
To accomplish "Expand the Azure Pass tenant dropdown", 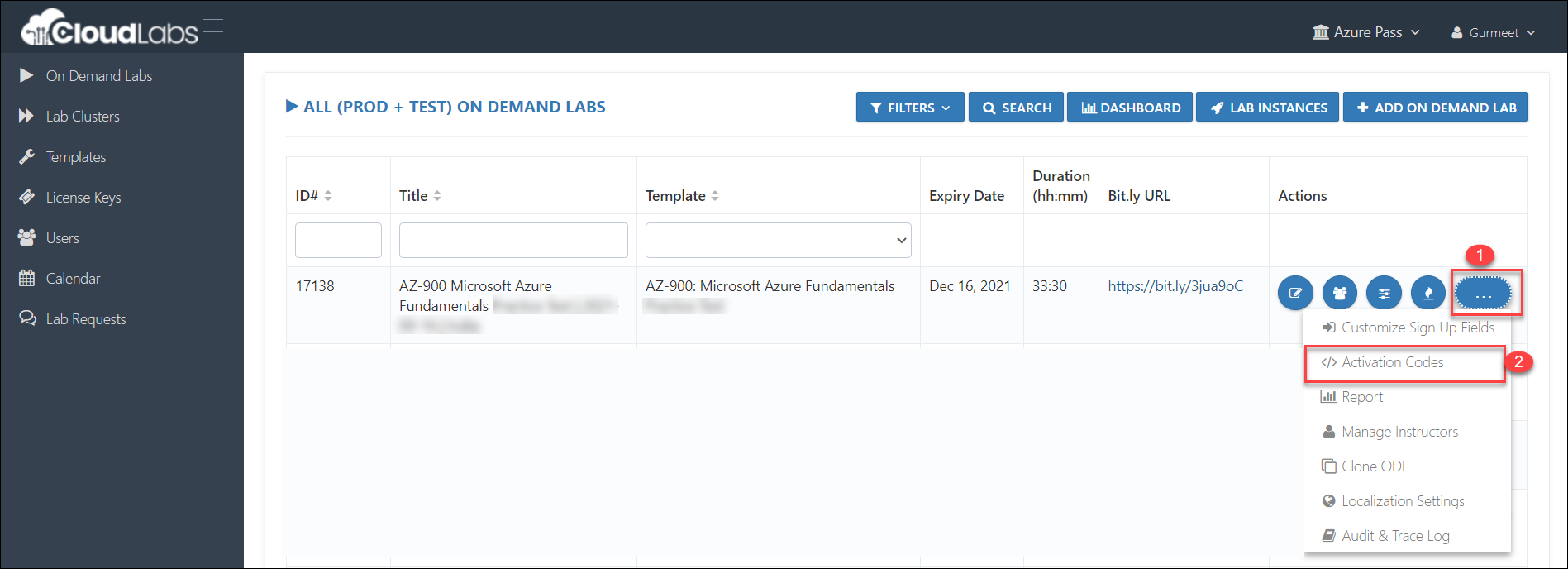I will pos(1366,32).
